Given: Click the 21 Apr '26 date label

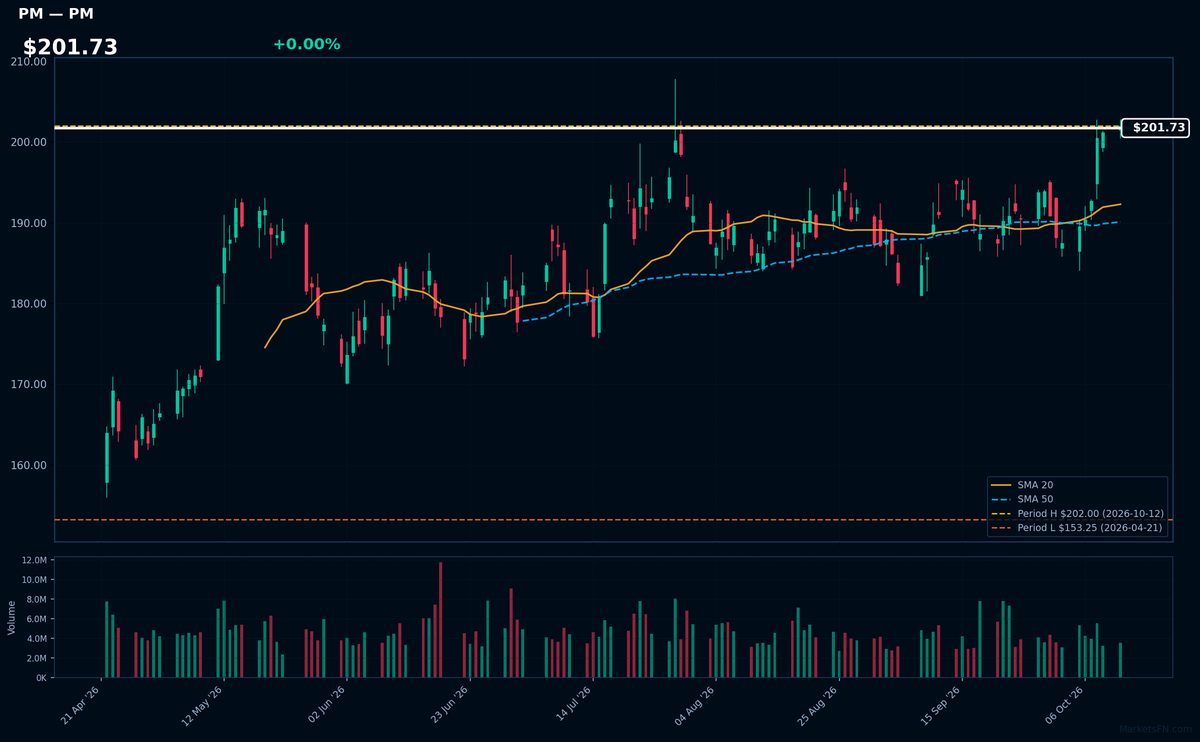Looking at the screenshot, I should tap(81, 705).
